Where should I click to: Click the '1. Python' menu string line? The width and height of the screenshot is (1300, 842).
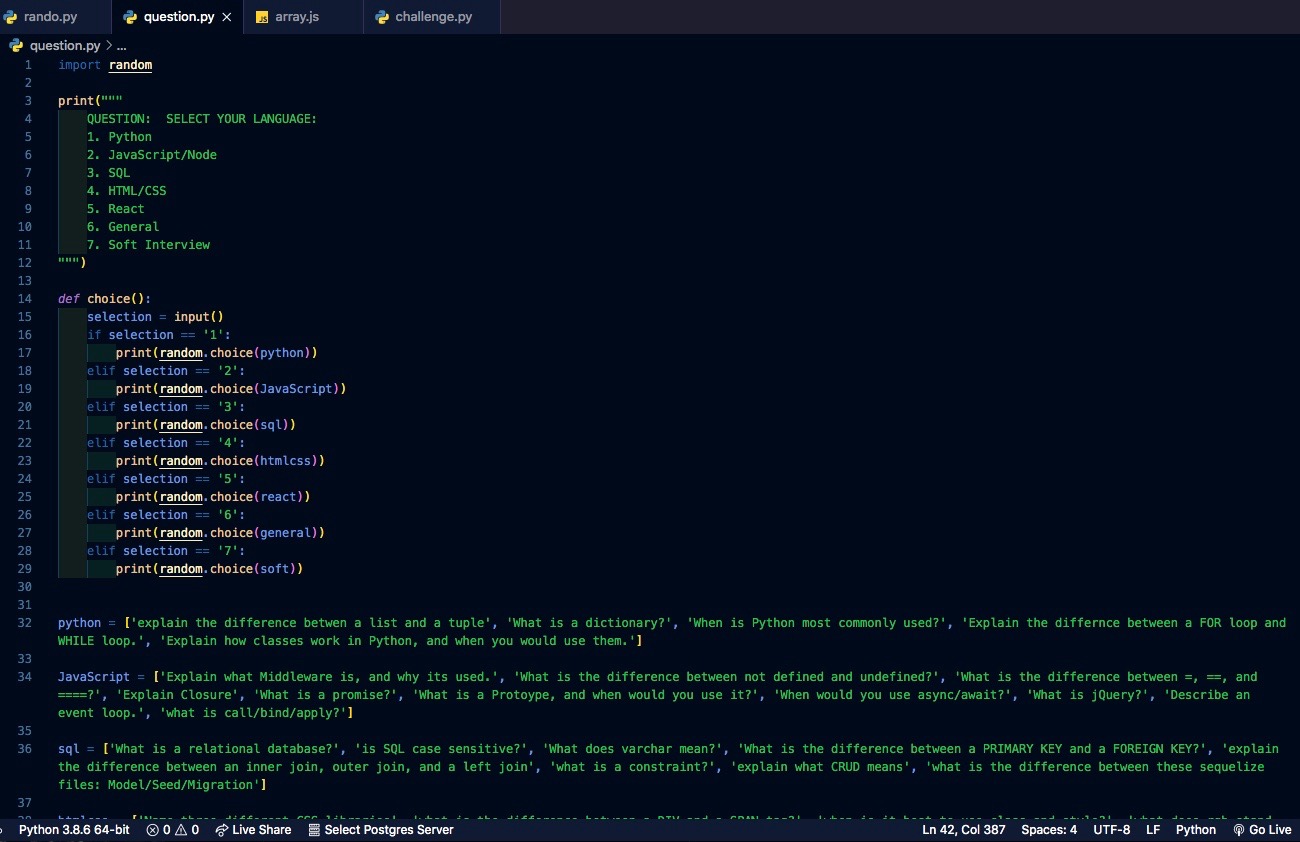point(119,137)
